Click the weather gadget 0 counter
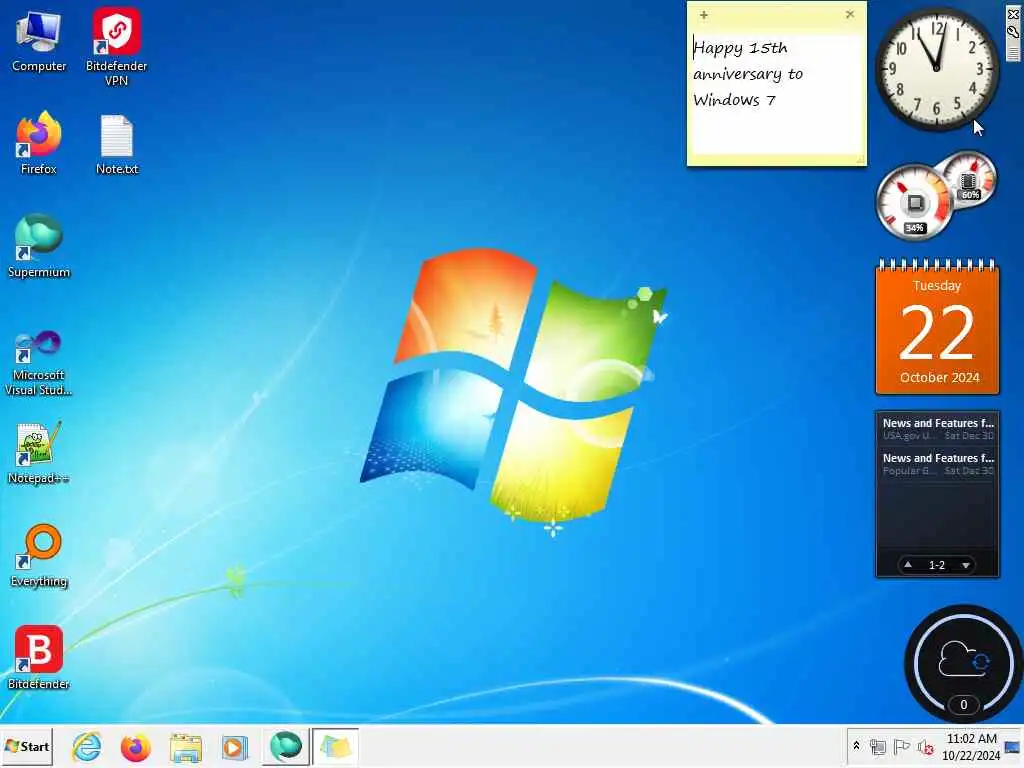1024x768 pixels. tap(963, 705)
